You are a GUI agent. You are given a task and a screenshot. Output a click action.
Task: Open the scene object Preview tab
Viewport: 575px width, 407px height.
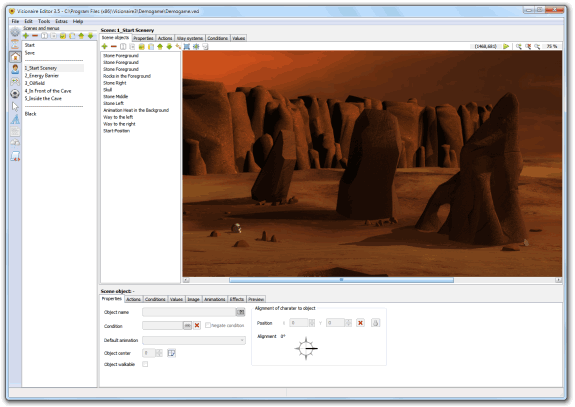coord(256,299)
